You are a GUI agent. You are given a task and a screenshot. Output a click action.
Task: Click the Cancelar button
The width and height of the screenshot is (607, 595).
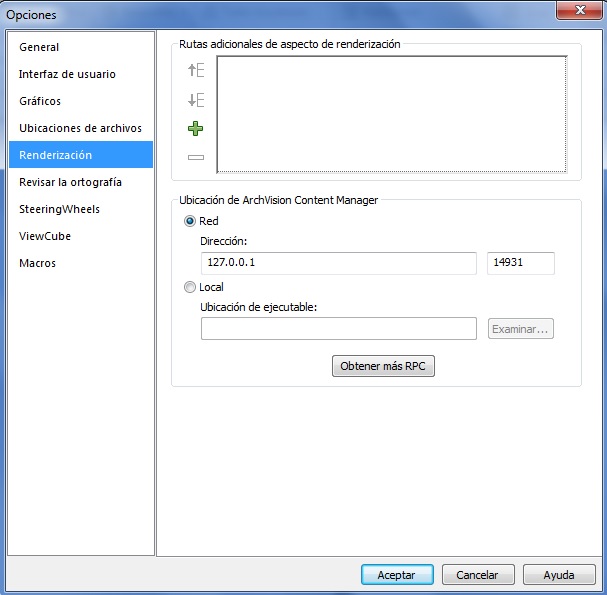coord(477,575)
